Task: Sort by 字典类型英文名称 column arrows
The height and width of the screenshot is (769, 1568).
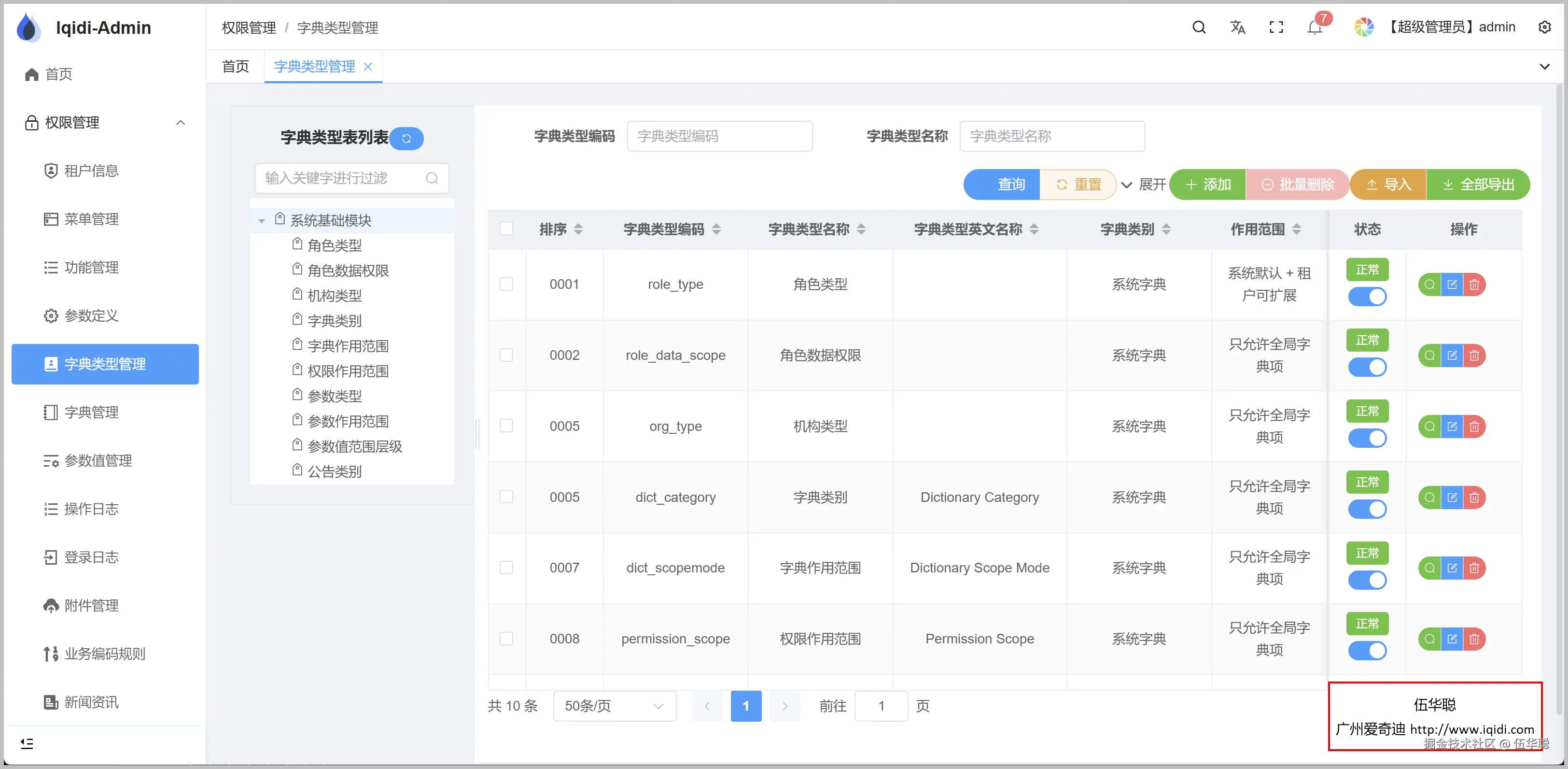Action: (x=1034, y=229)
